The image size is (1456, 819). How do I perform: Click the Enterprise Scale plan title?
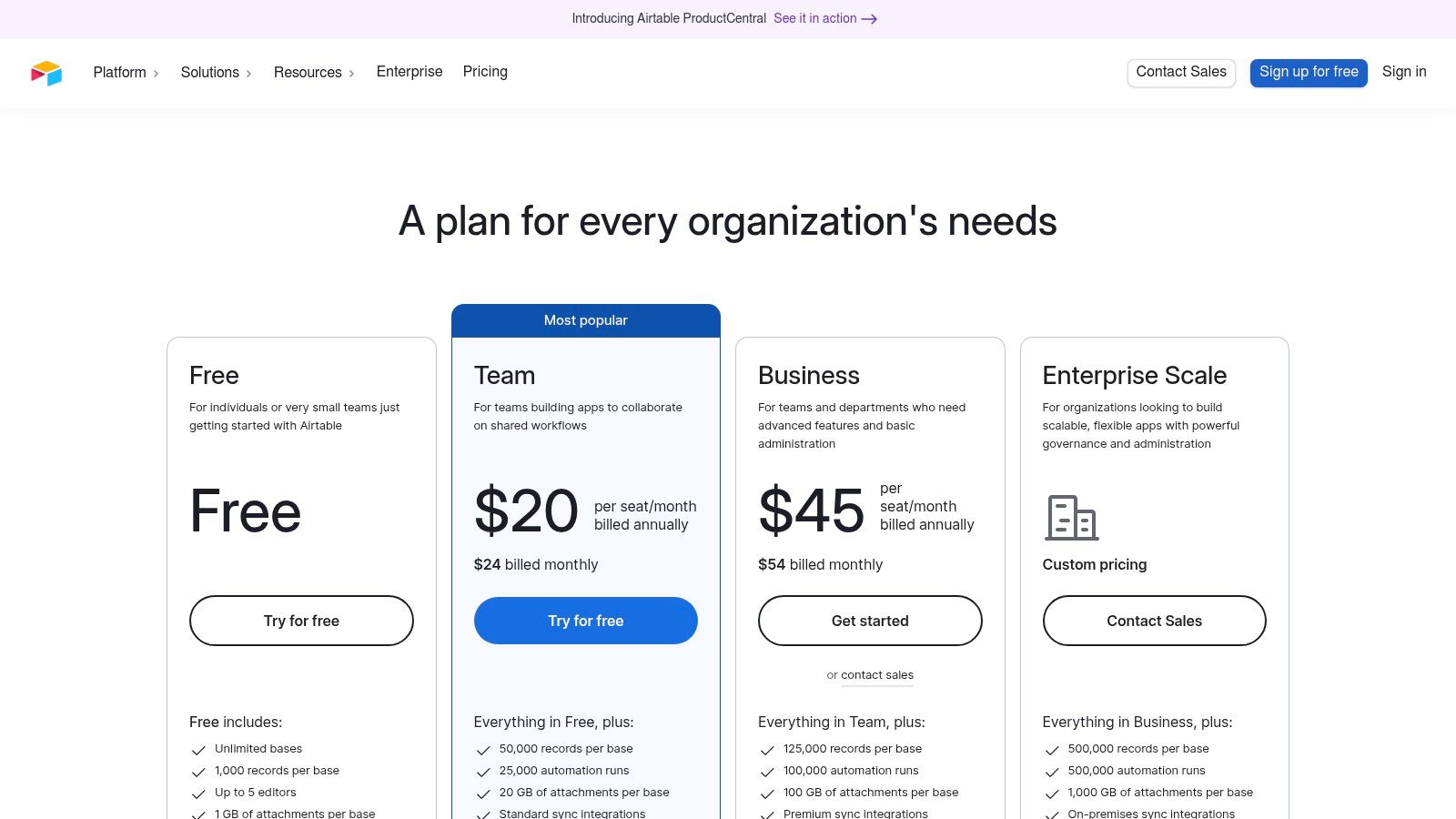1135,376
